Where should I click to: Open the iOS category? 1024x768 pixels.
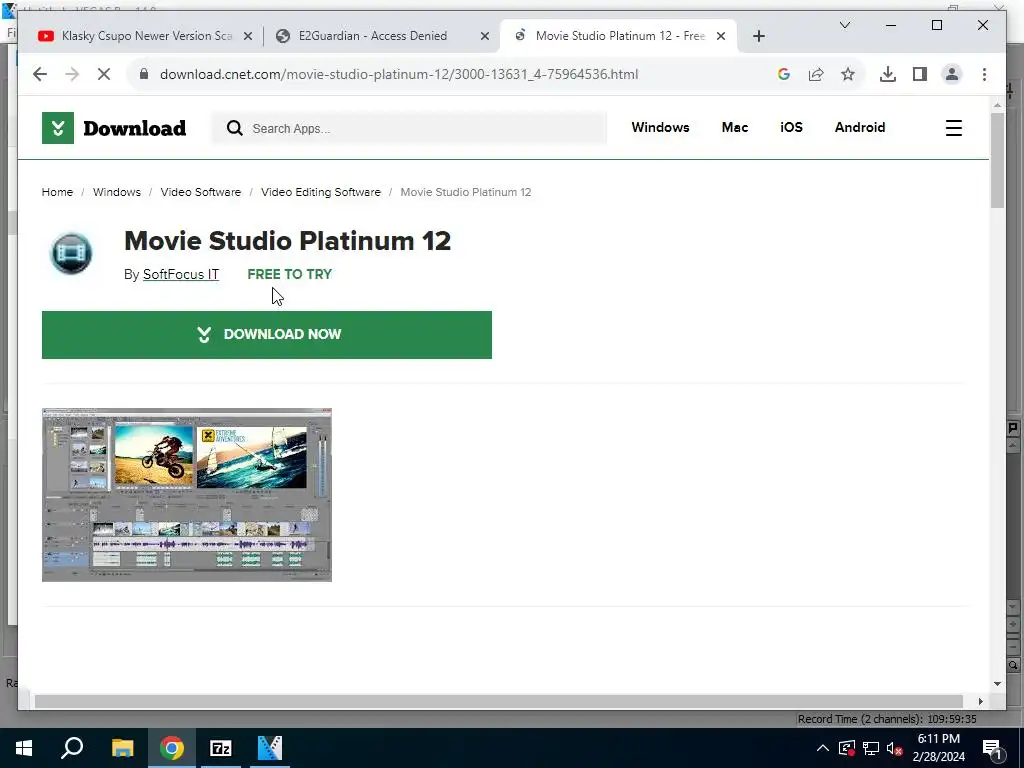pyautogui.click(x=791, y=127)
